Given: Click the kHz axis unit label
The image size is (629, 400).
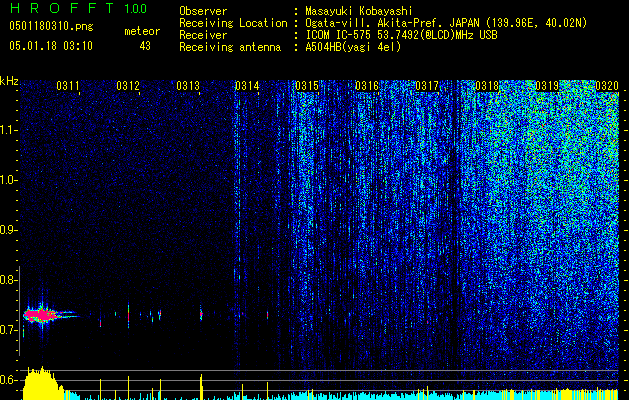Looking at the screenshot, I should tap(9, 81).
